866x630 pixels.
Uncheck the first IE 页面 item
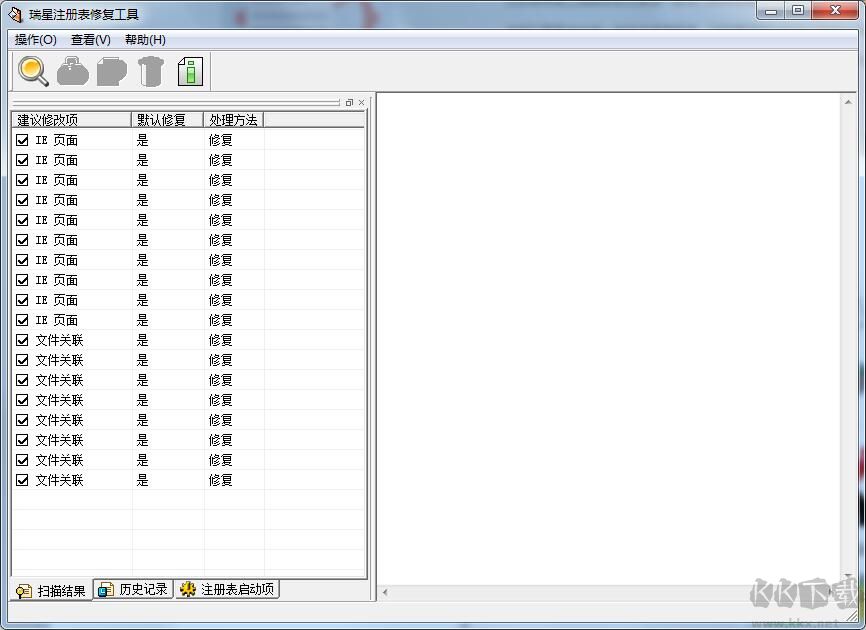(x=22, y=140)
